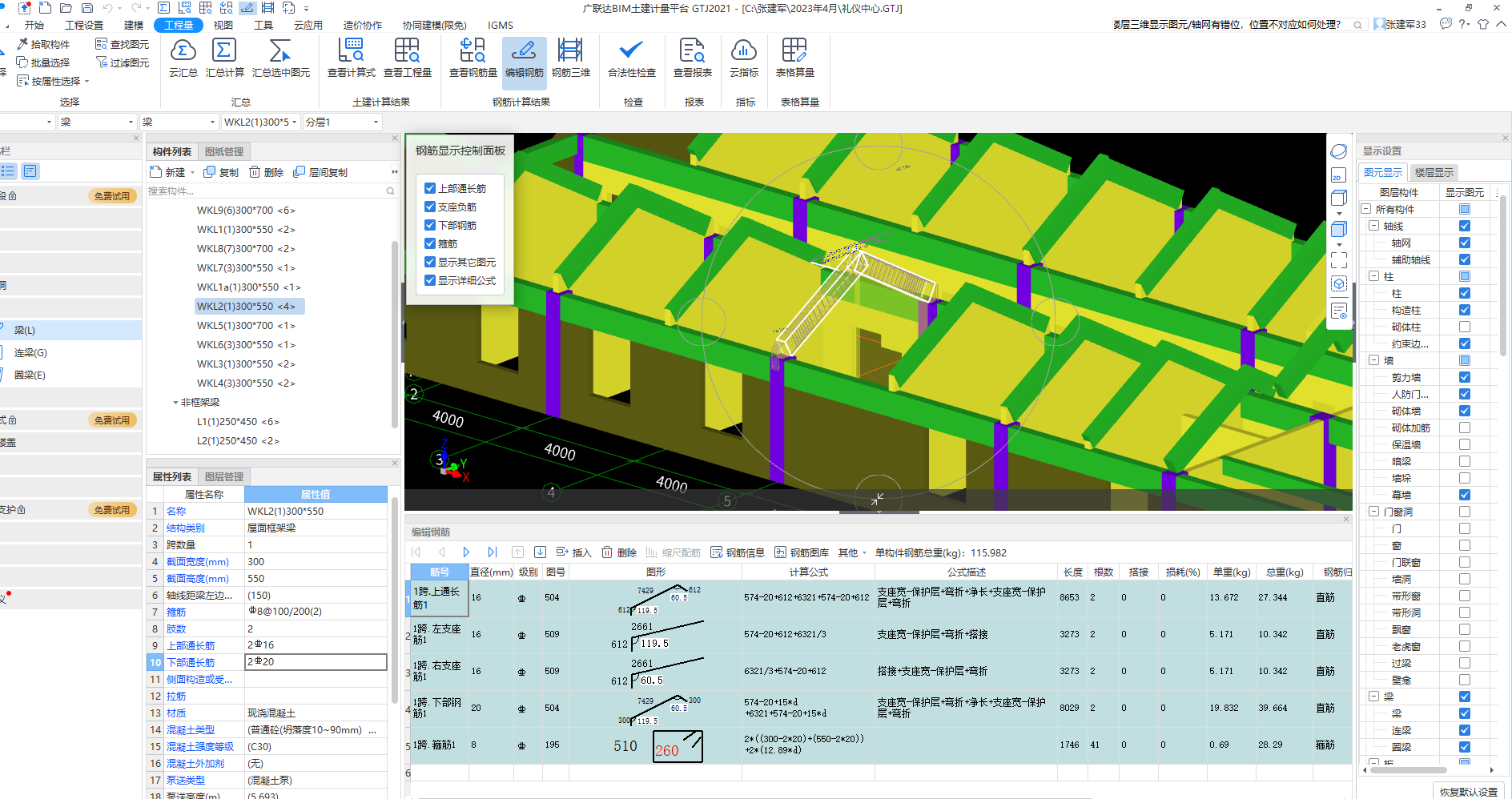
Task: Open the 分层1 layer dropdown
Action: coord(342,122)
